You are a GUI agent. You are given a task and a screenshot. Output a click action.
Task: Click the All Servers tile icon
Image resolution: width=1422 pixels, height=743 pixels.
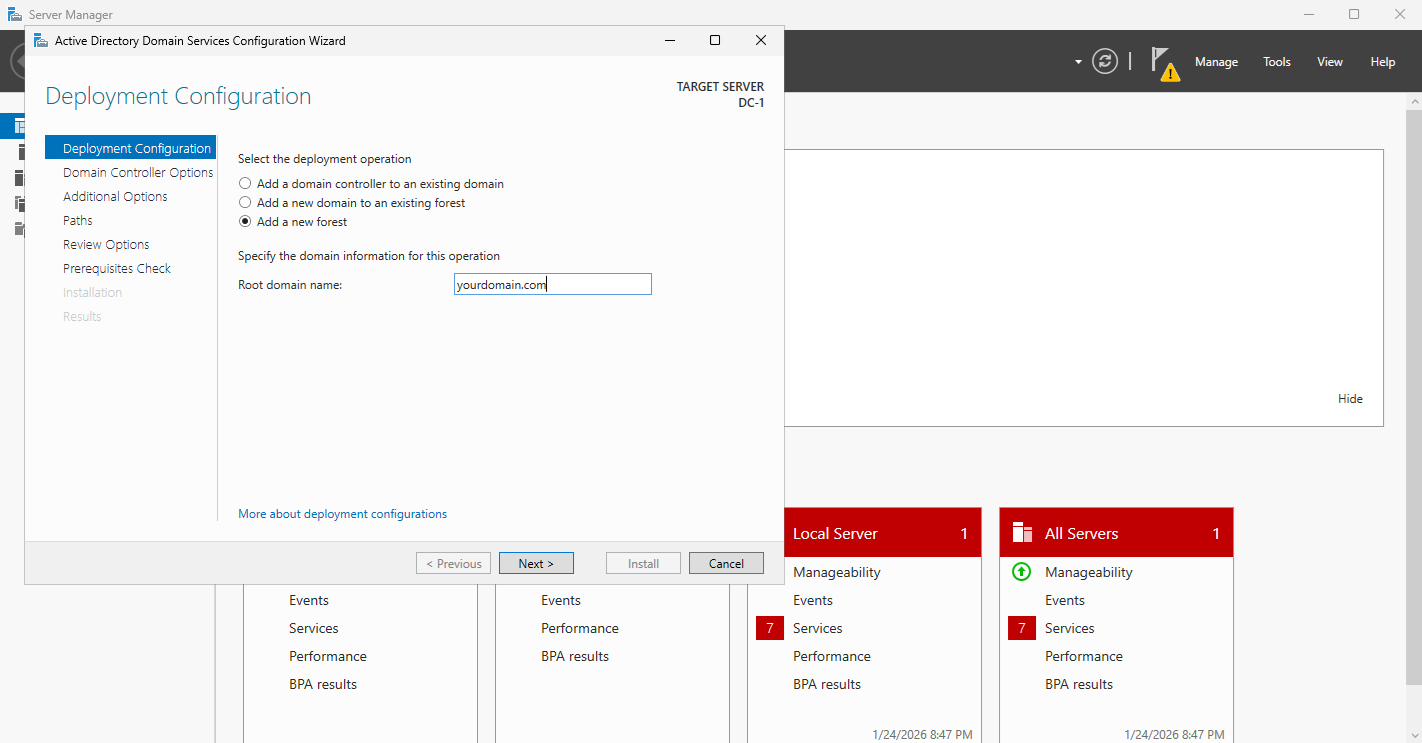pyautogui.click(x=1021, y=532)
